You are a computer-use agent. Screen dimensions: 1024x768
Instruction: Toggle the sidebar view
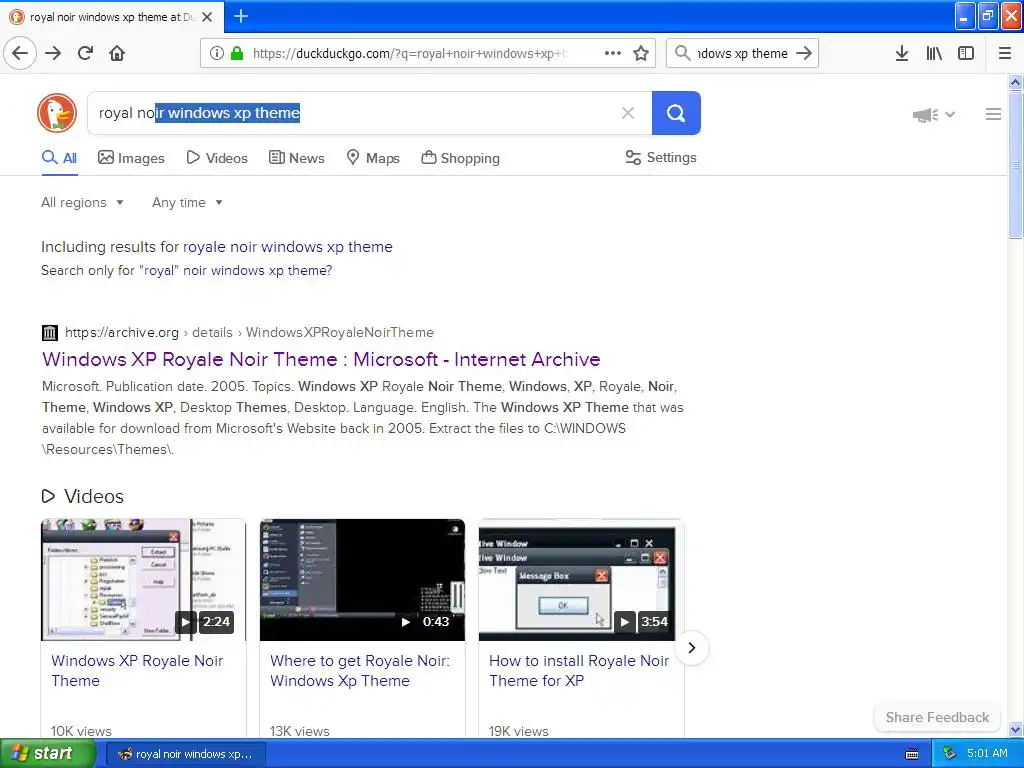click(966, 54)
